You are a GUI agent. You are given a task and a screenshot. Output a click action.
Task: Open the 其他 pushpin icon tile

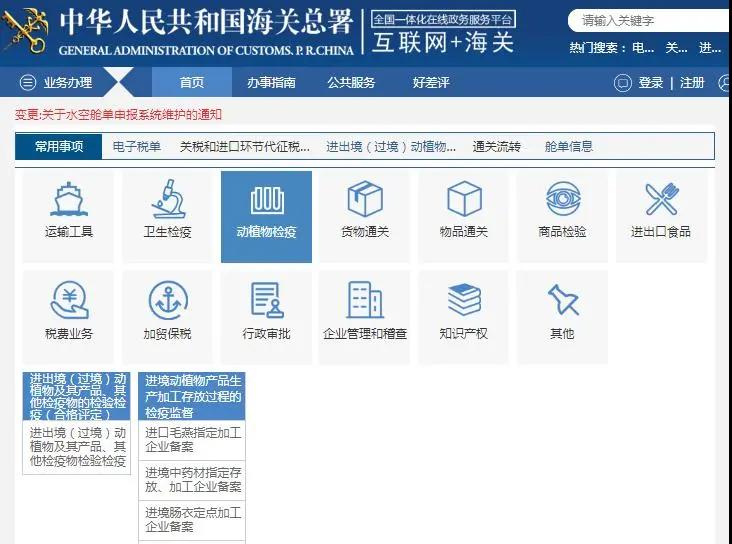[563, 317]
